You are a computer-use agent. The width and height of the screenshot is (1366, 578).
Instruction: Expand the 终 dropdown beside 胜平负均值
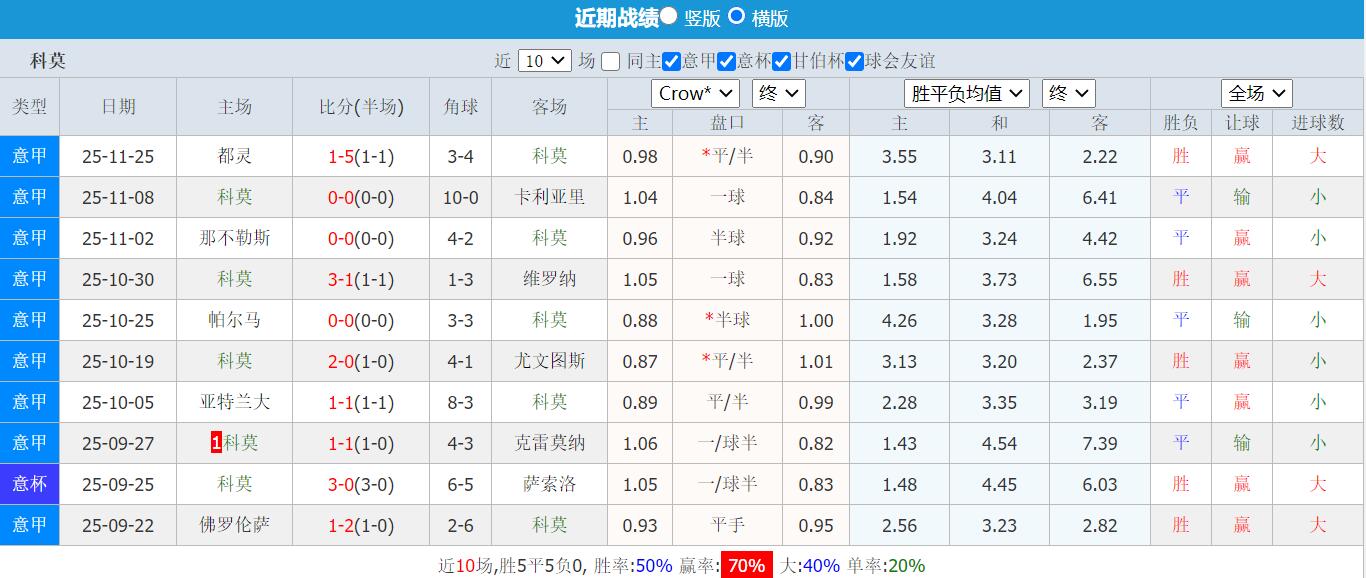tap(1068, 93)
